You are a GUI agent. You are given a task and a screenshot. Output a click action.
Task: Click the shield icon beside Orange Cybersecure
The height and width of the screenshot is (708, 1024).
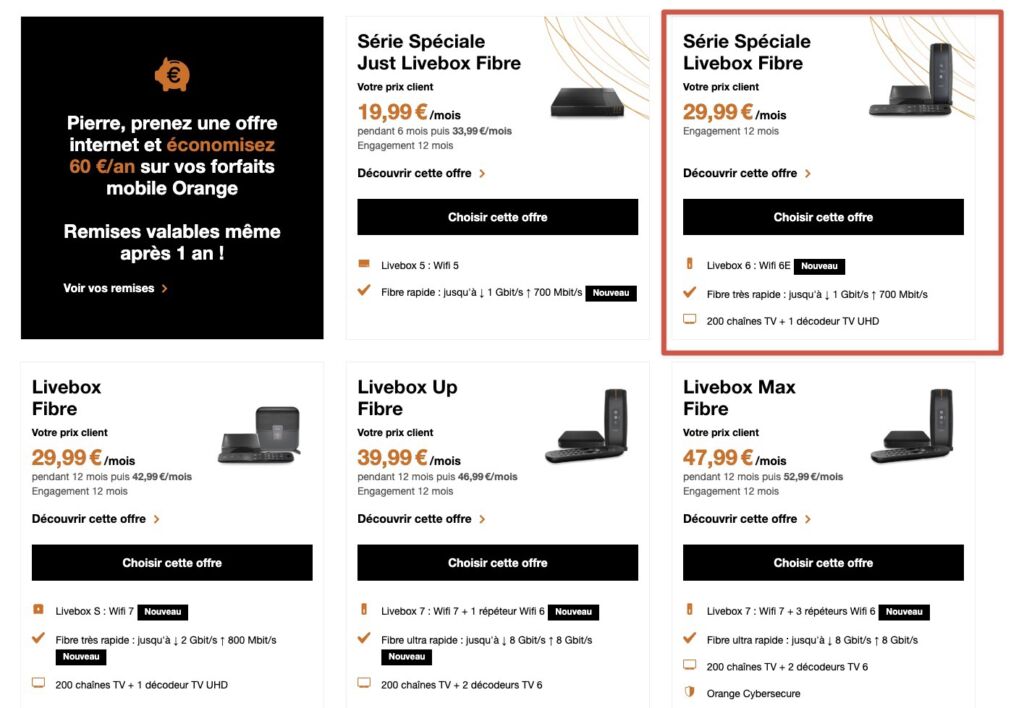[689, 692]
